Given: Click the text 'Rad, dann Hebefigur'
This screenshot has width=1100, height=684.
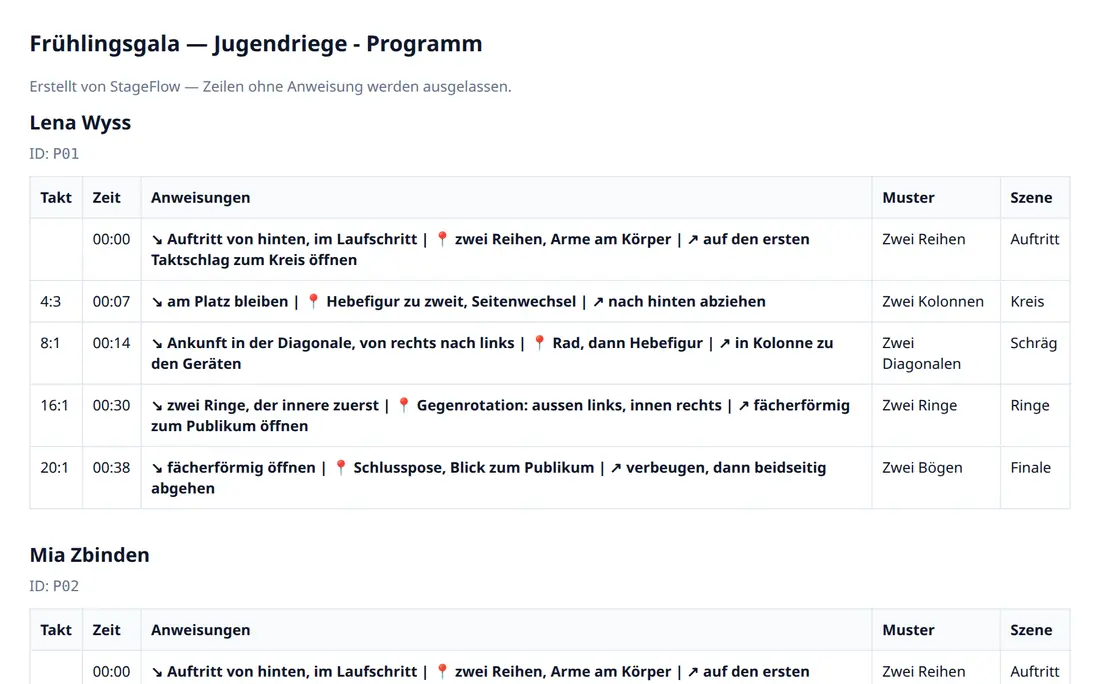Looking at the screenshot, I should pyautogui.click(x=627, y=342).
